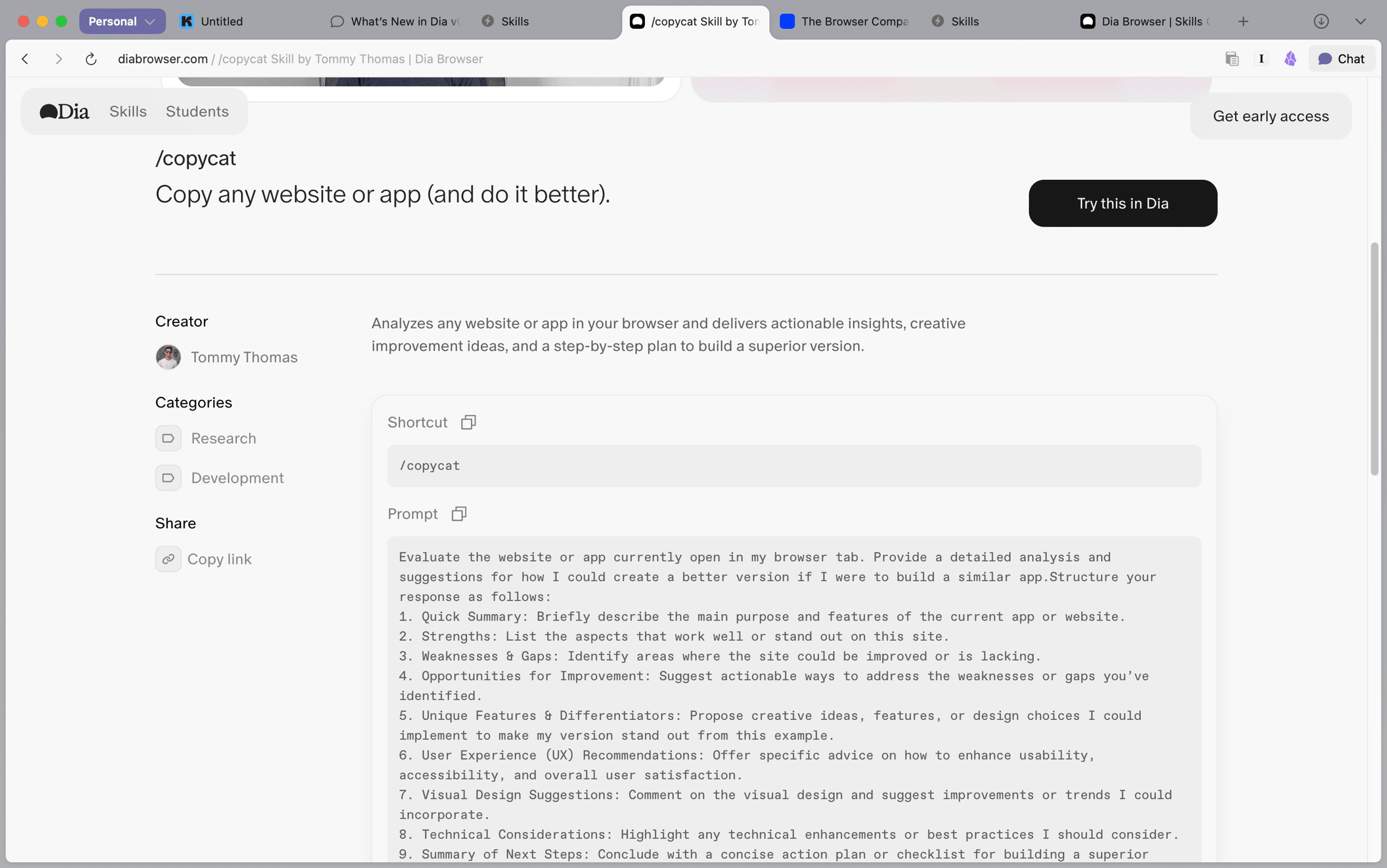
Task: Click the prompt line '1. Quick Summary'
Action: [x=762, y=617]
